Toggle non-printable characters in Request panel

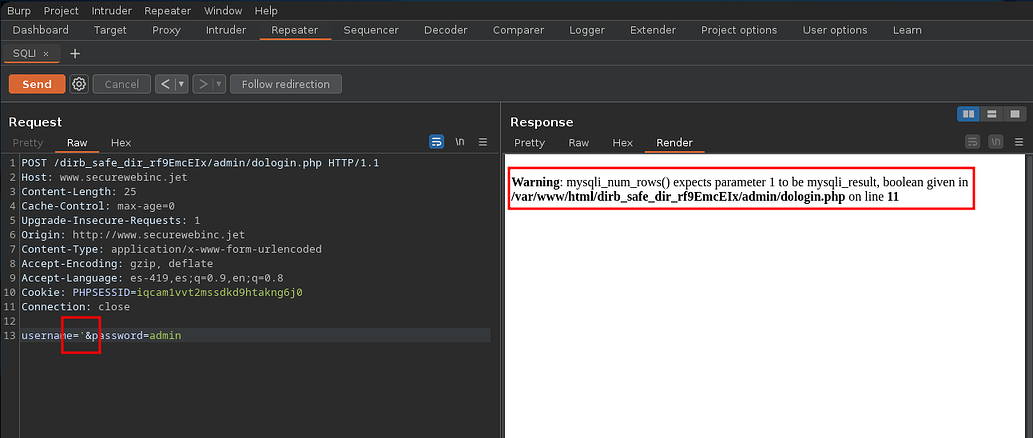[460, 142]
